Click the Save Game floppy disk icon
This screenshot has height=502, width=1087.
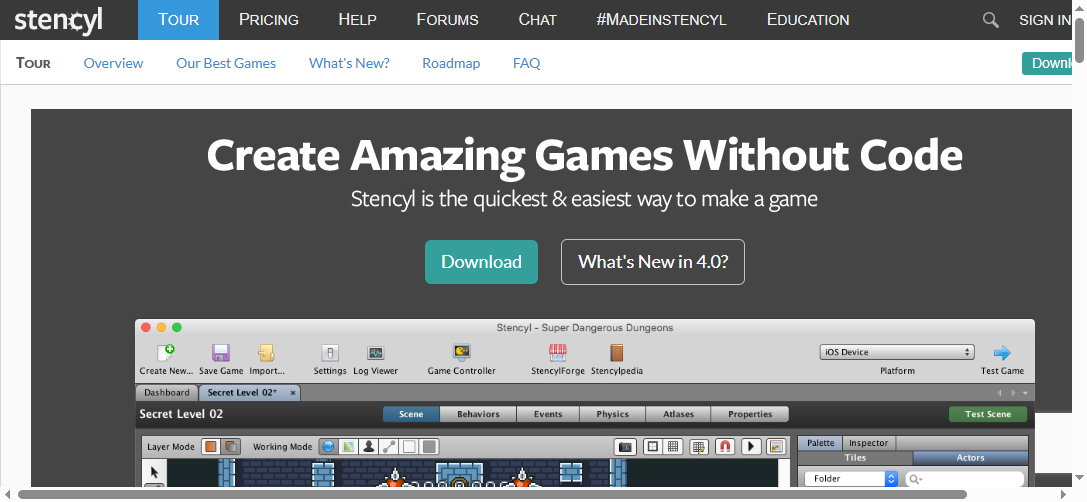coord(221,353)
